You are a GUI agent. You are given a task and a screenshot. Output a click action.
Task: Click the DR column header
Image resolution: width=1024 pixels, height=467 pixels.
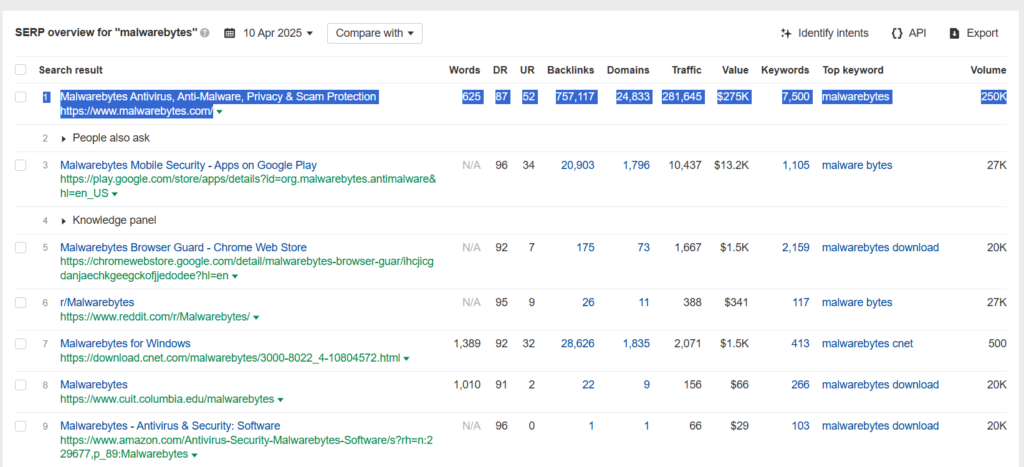click(x=501, y=70)
